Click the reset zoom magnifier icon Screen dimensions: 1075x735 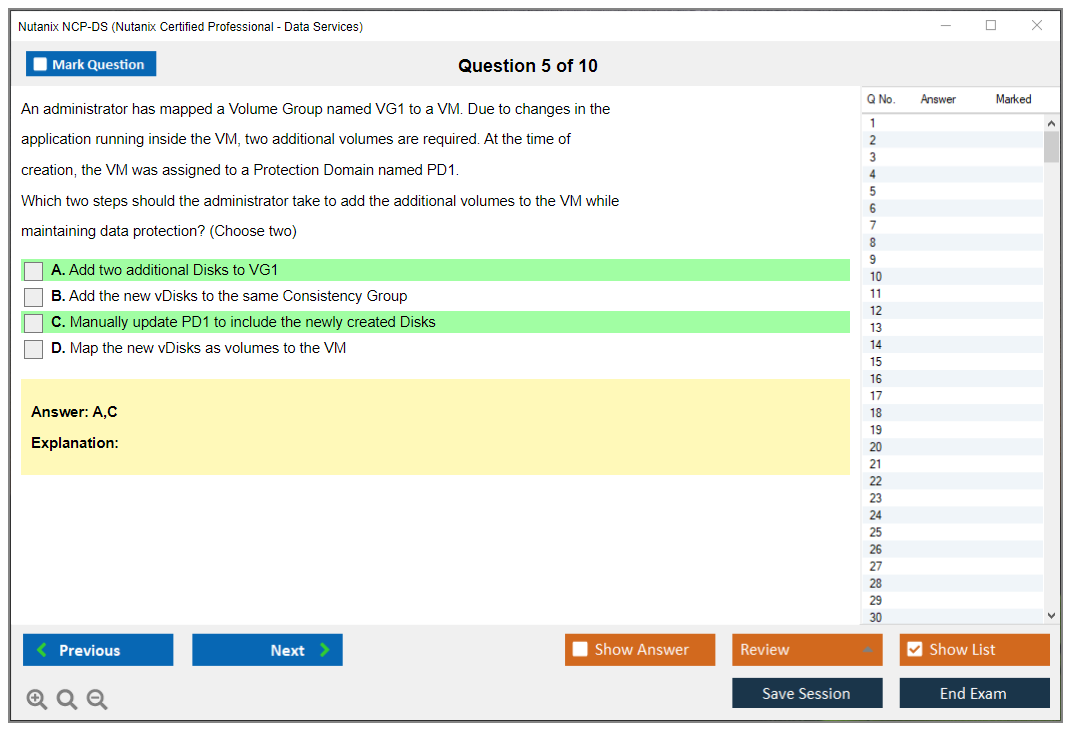click(67, 700)
